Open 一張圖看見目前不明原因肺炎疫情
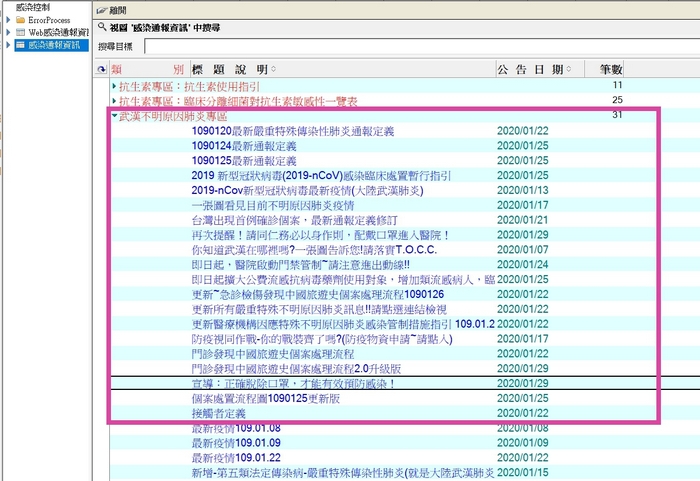Image resolution: width=700 pixels, height=481 pixels. 273,205
